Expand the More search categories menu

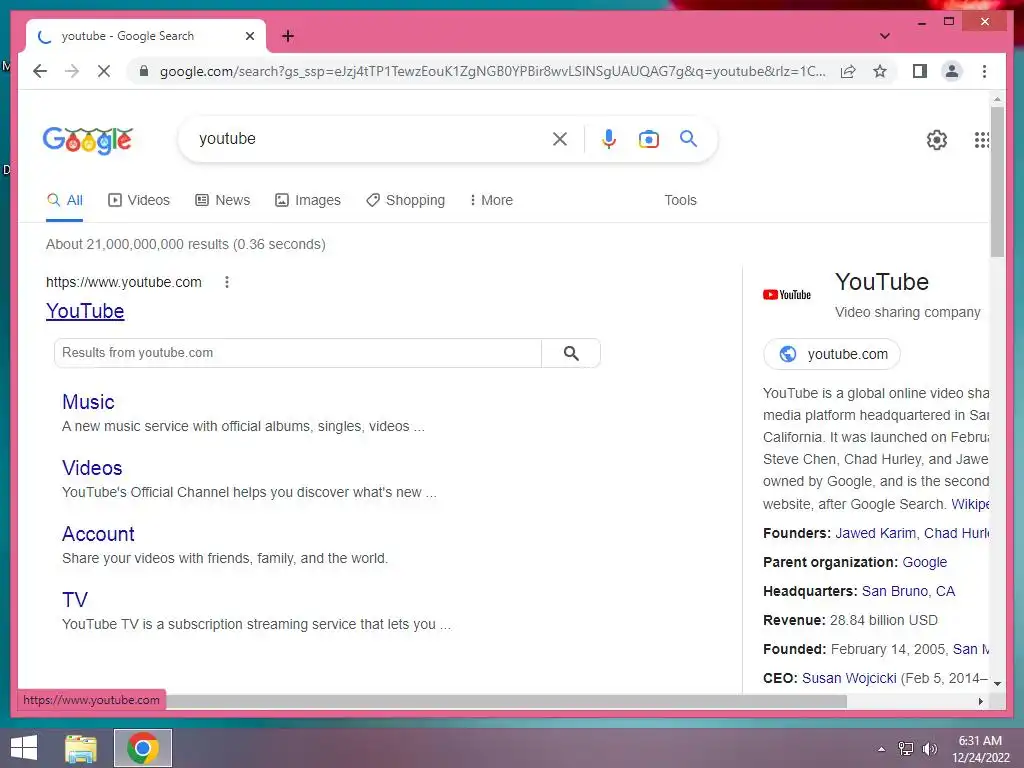[491, 200]
